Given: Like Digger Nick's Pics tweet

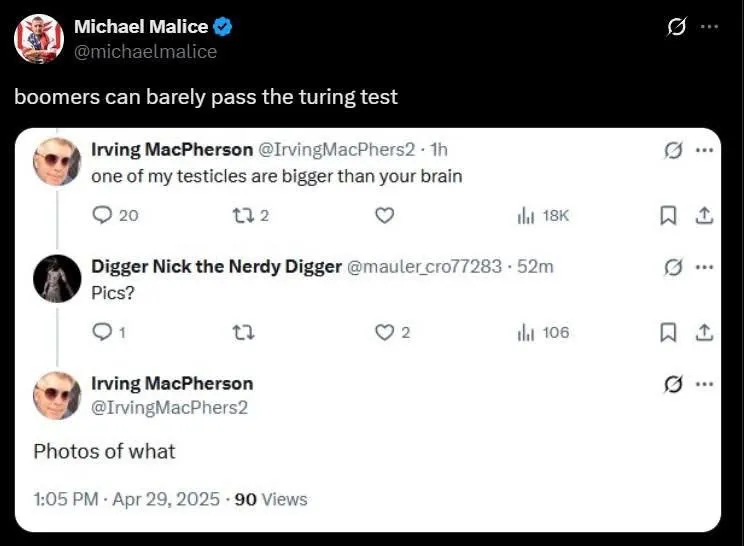Looking at the screenshot, I should 385,332.
